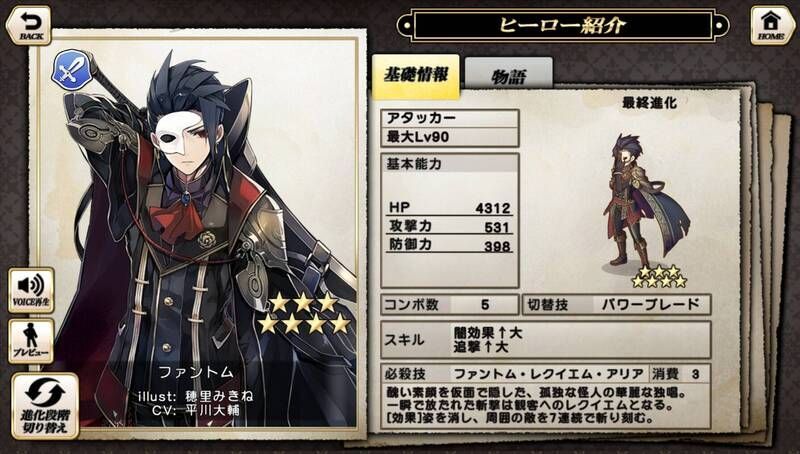Click the seven gold stars on portrait
Screen dimensions: 800x454
[x=304, y=313]
